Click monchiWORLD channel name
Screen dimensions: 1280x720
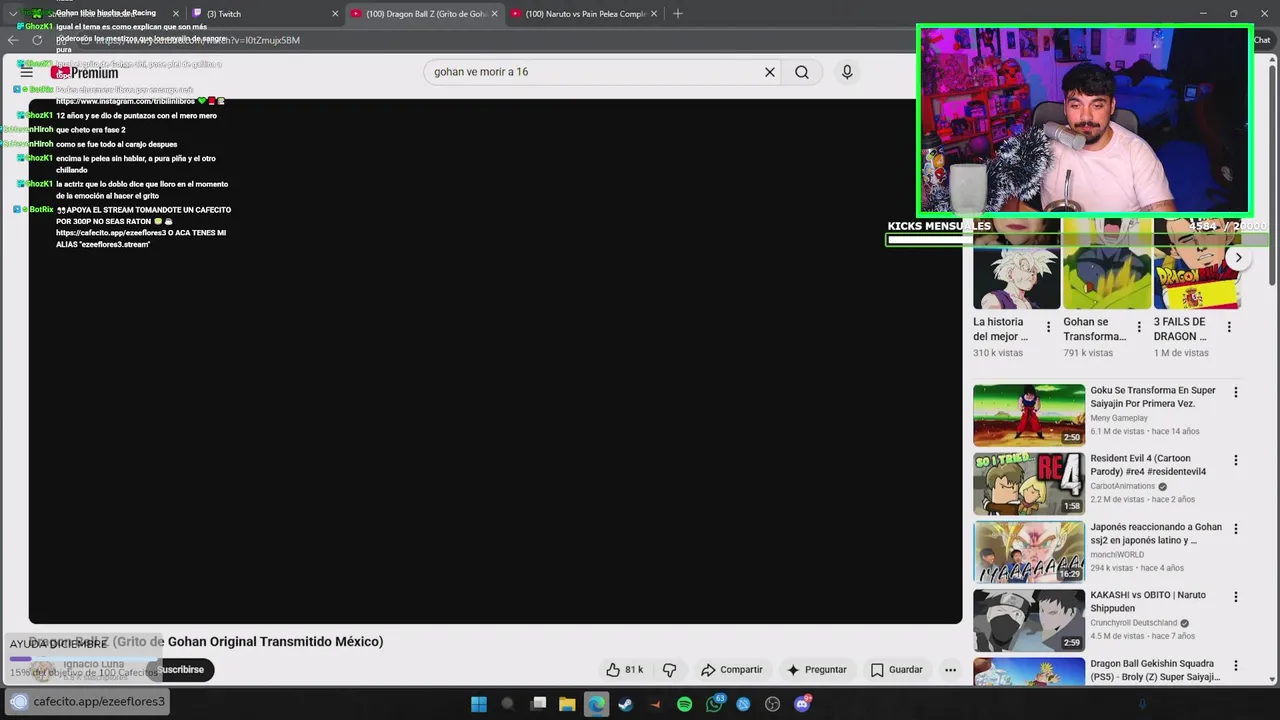click(1117, 555)
